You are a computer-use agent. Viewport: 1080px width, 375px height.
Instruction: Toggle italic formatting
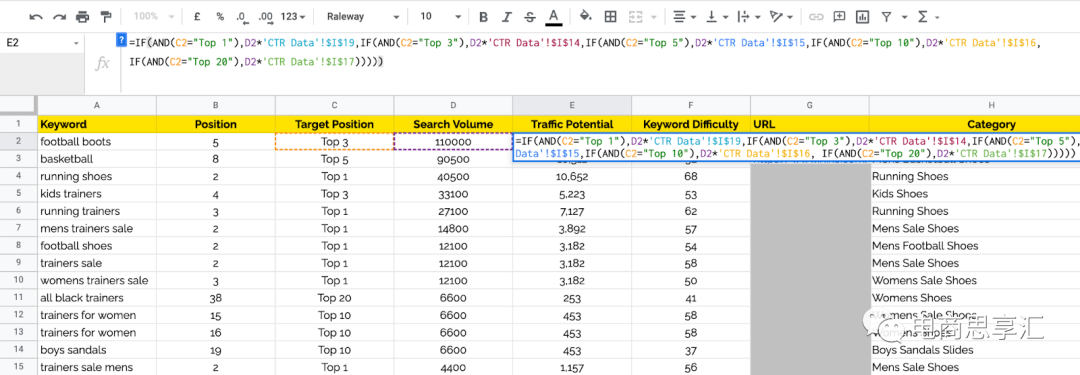coord(506,17)
